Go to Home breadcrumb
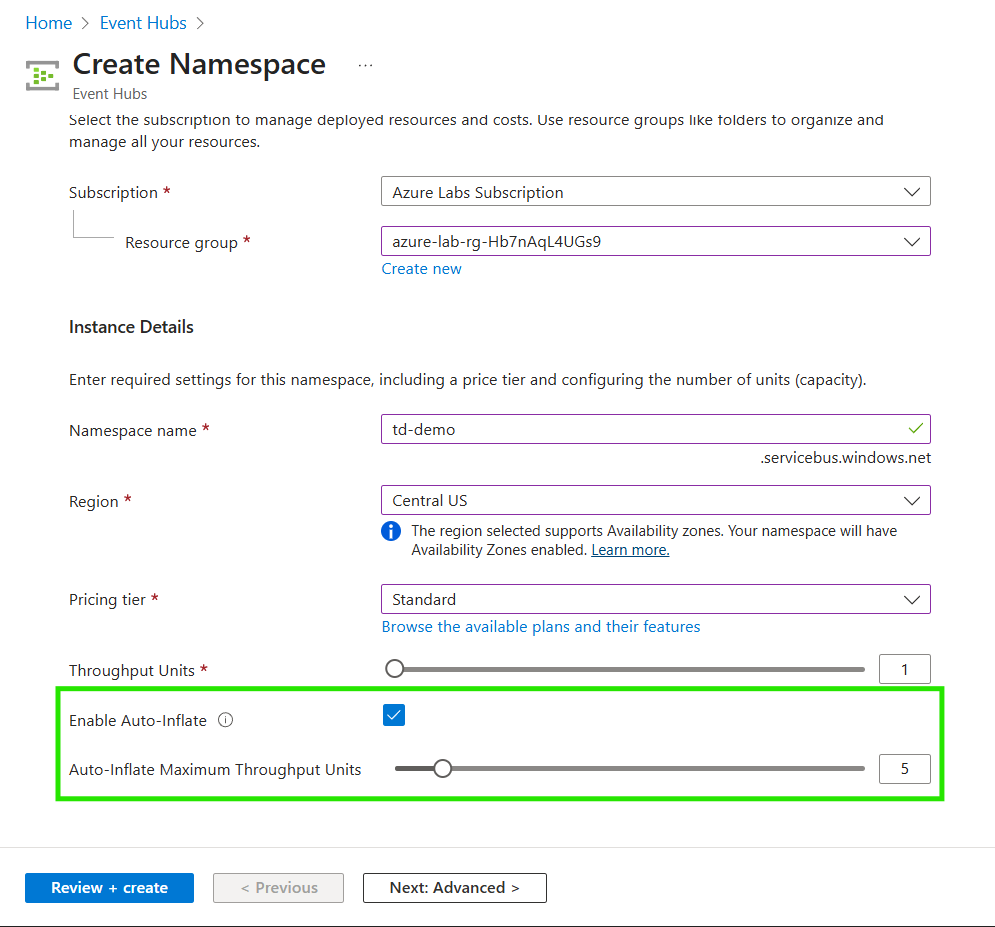The width and height of the screenshot is (995, 927). click(x=48, y=23)
